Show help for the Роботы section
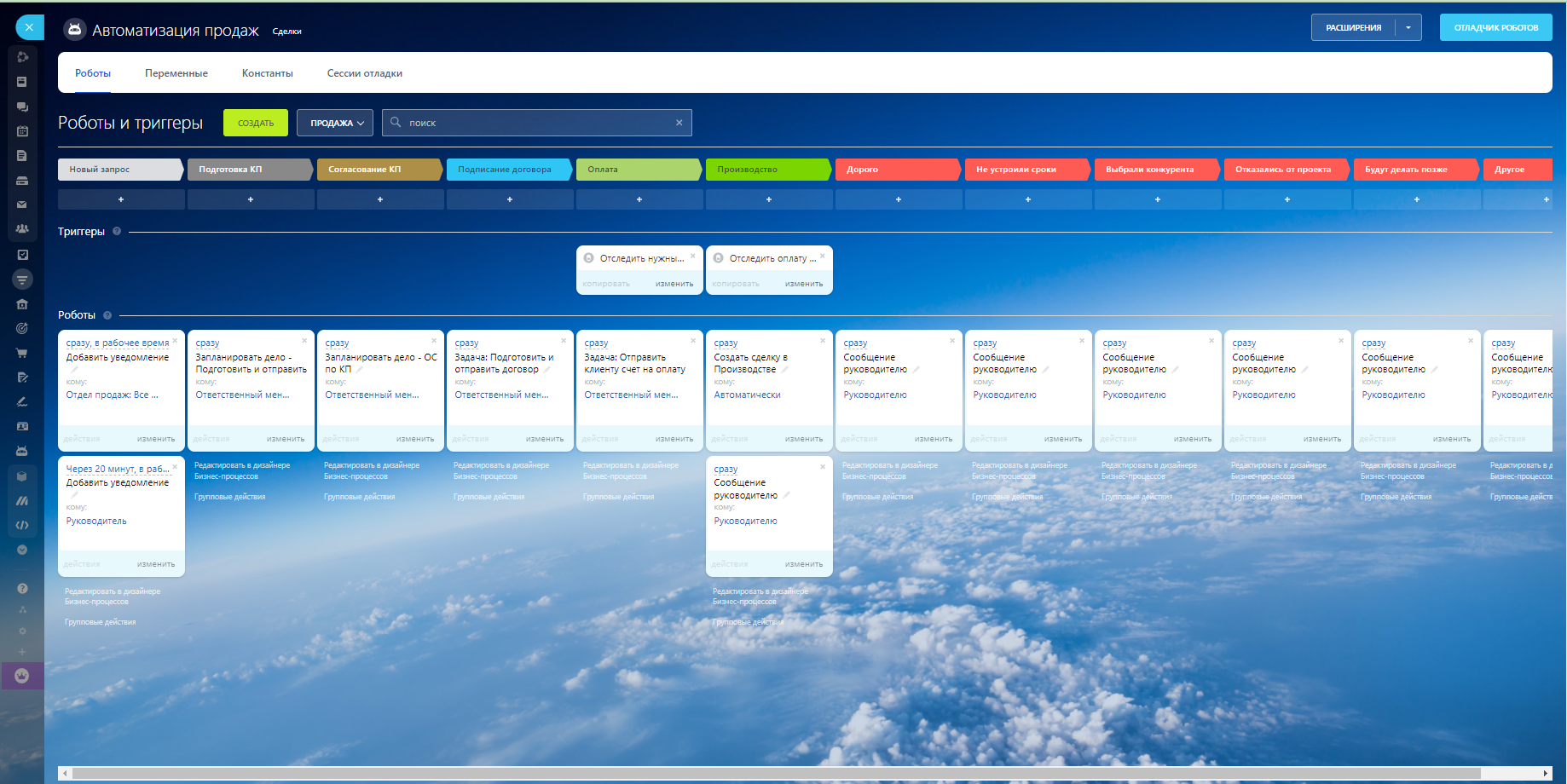Viewport: 1567px width, 784px height. point(107,315)
